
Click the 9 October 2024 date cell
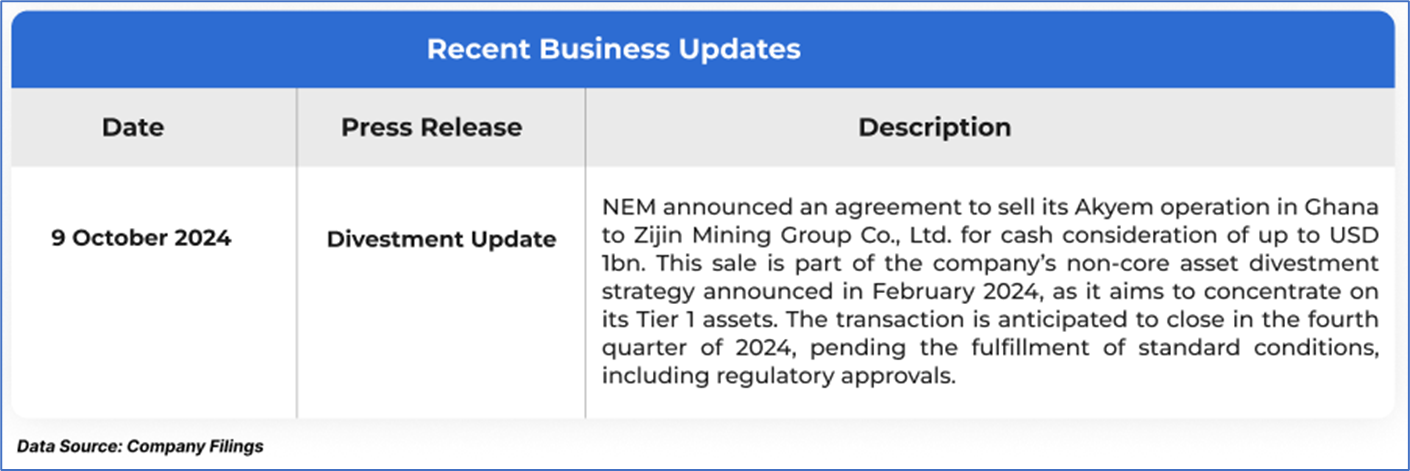pyautogui.click(x=141, y=240)
